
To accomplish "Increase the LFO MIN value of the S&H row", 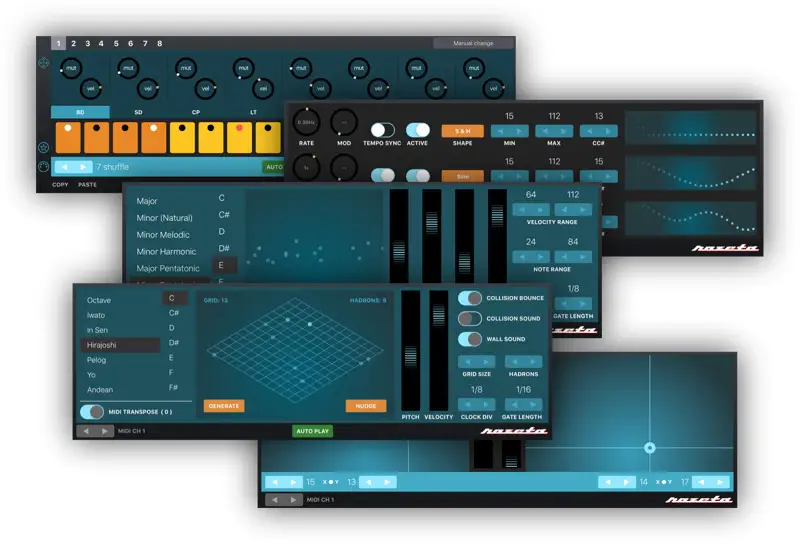I will [x=519, y=131].
